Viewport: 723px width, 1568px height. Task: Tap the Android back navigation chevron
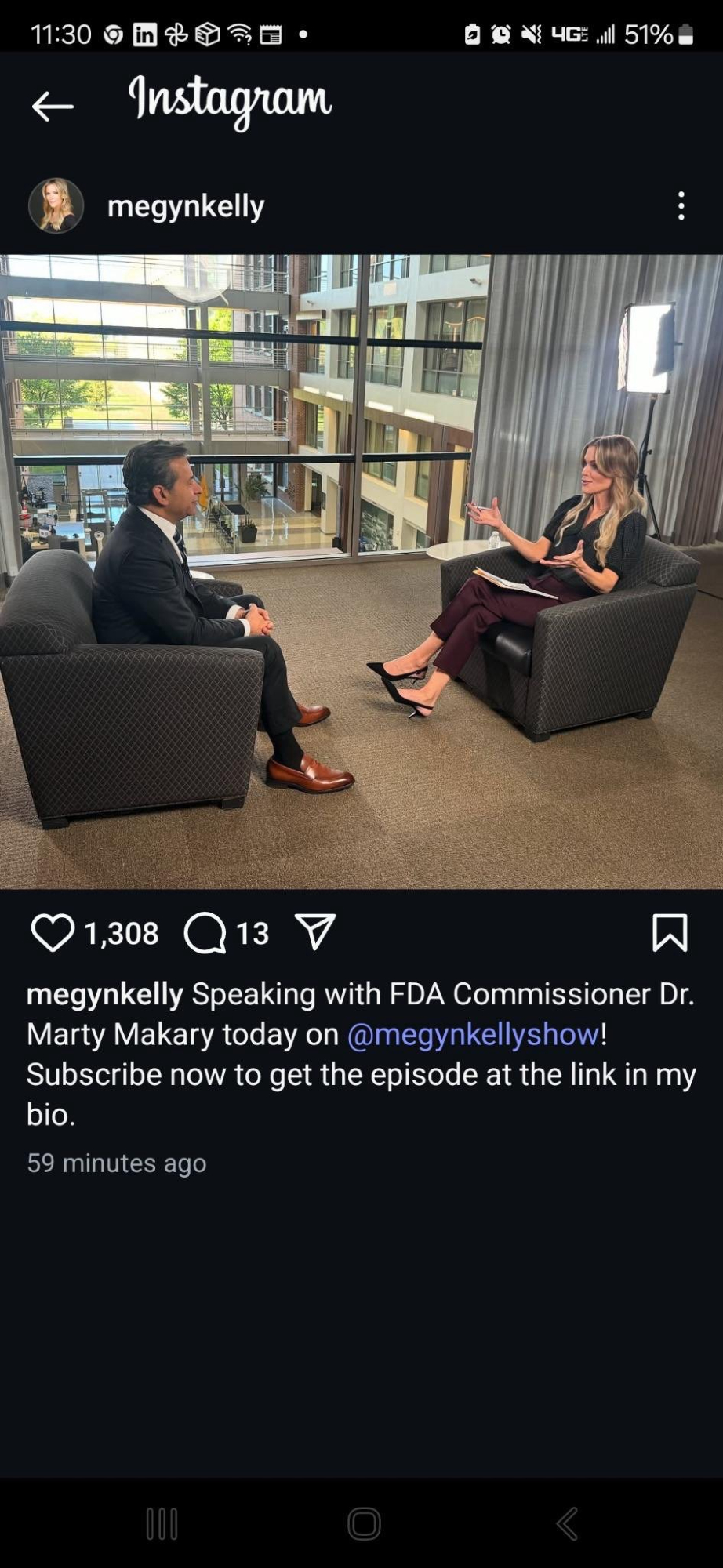566,1524
